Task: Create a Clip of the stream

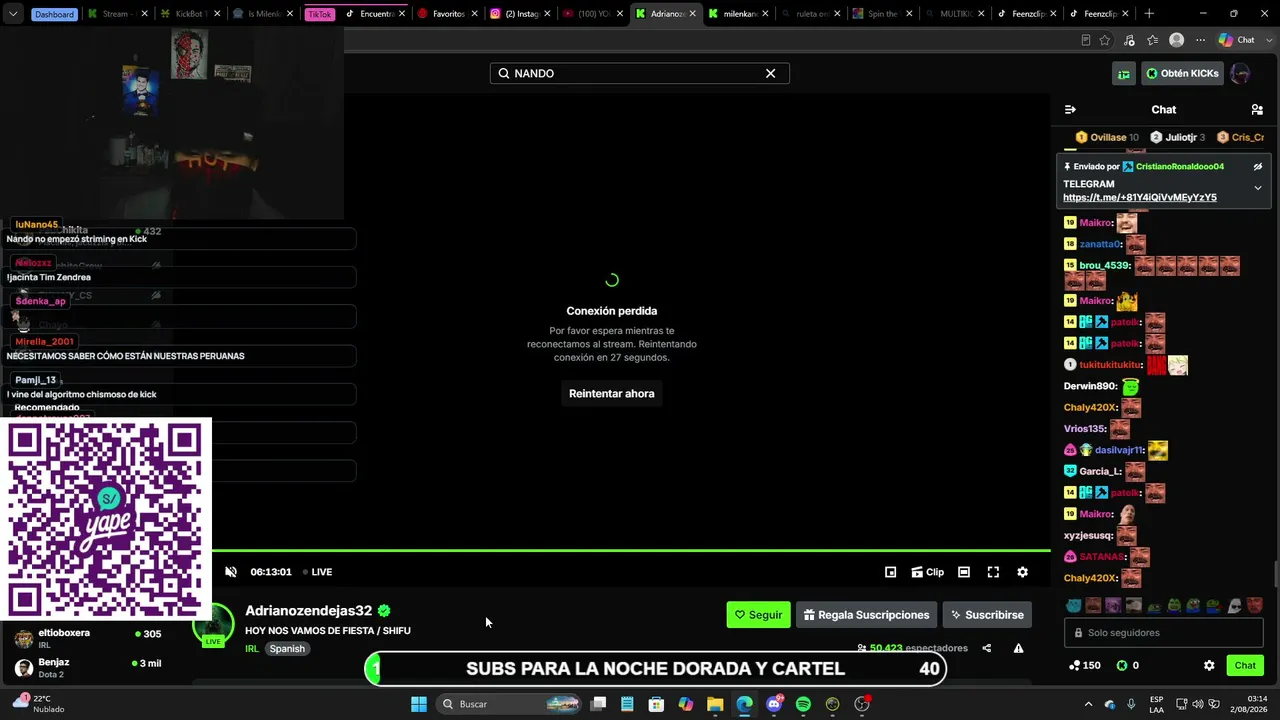Action: [x=928, y=572]
